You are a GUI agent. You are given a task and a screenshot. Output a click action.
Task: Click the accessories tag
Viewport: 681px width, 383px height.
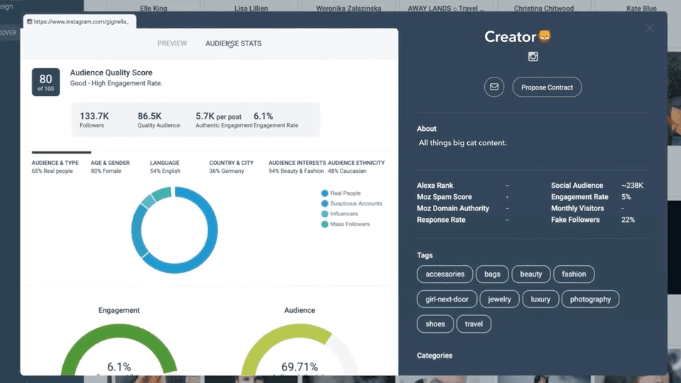(x=445, y=274)
